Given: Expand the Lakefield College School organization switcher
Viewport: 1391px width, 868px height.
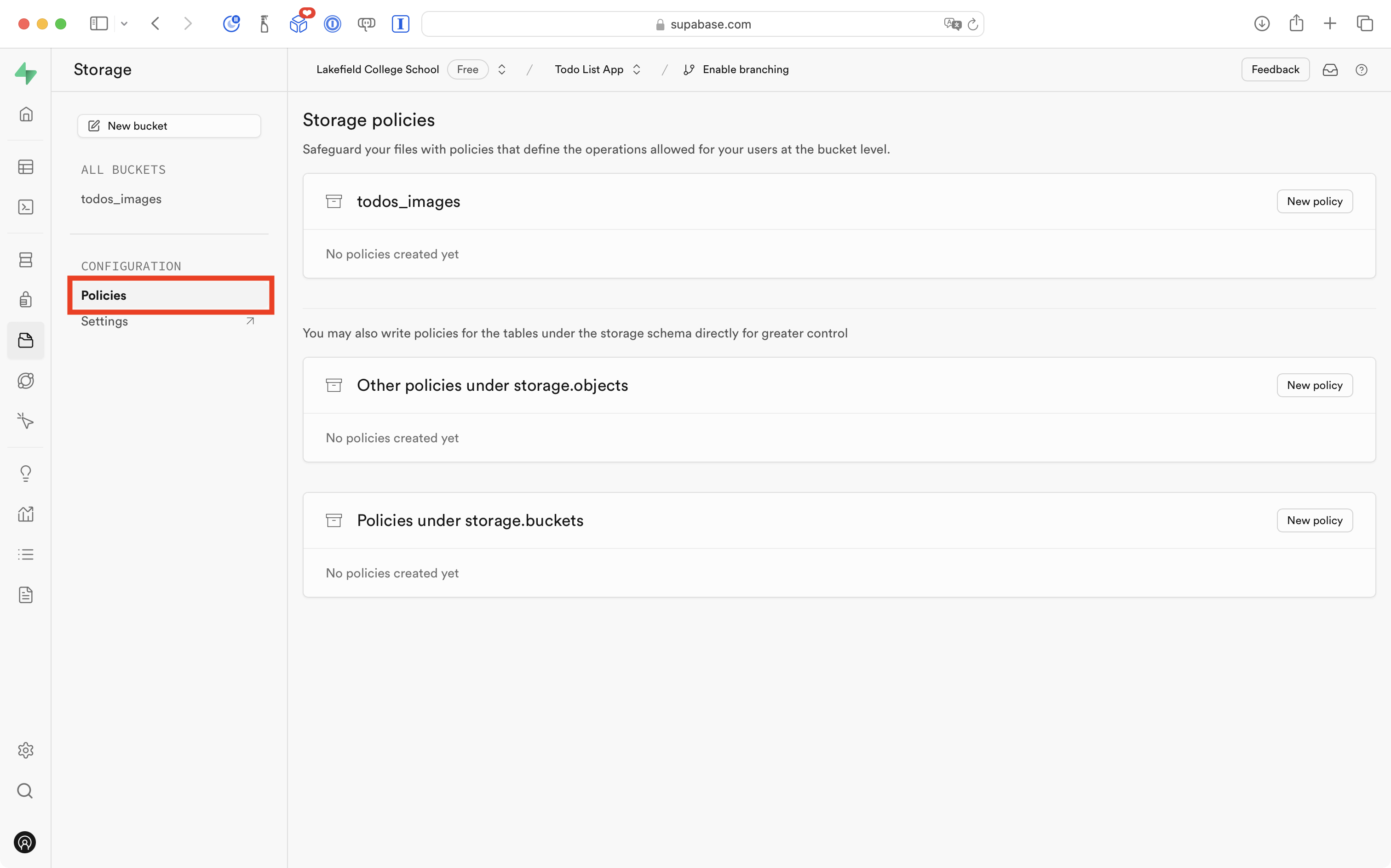Looking at the screenshot, I should tap(501, 69).
